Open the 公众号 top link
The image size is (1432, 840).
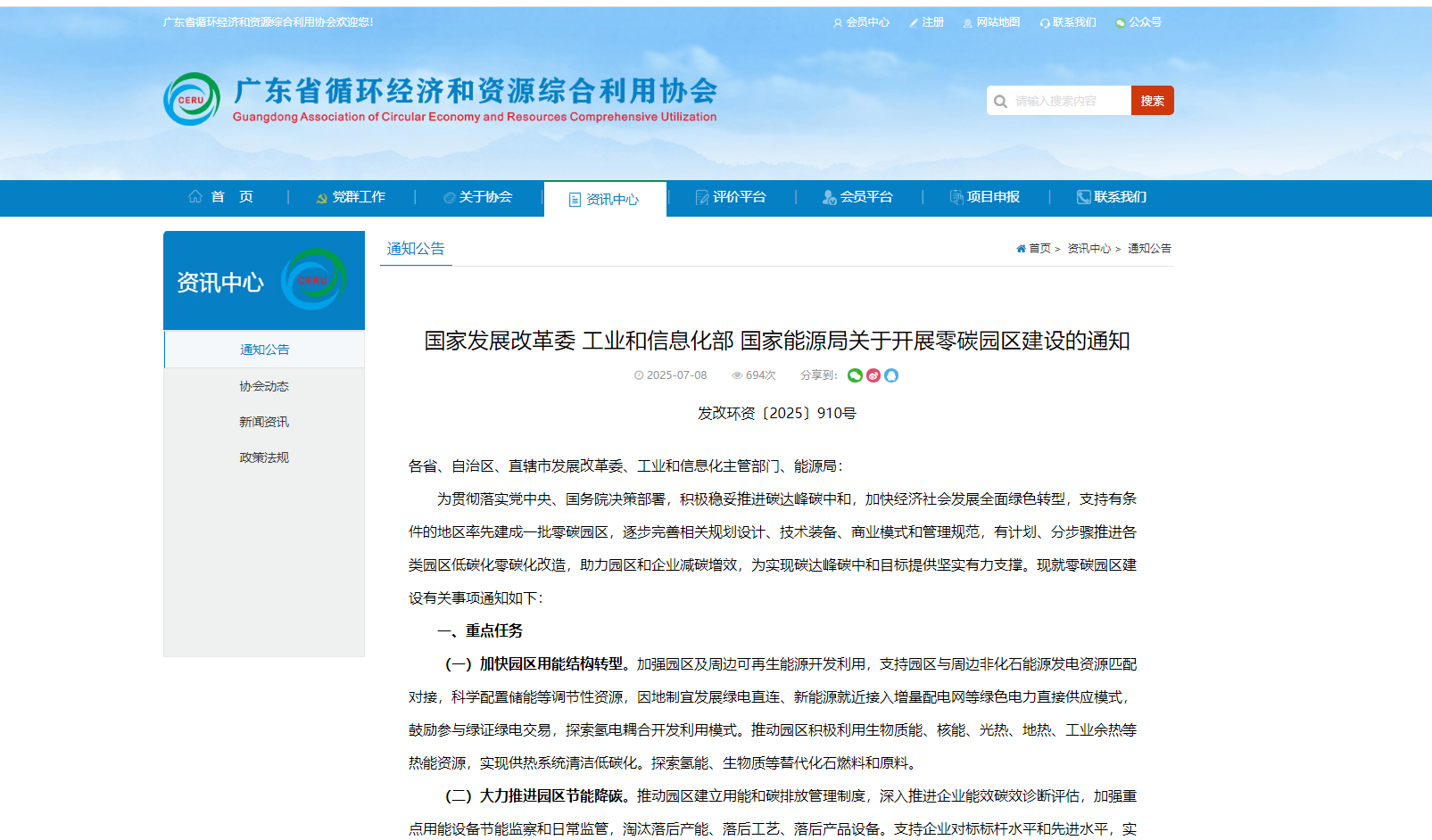1146,22
